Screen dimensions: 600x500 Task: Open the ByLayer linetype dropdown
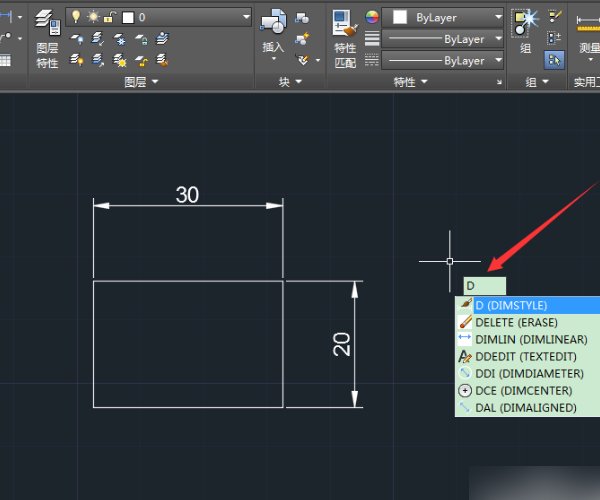498,60
